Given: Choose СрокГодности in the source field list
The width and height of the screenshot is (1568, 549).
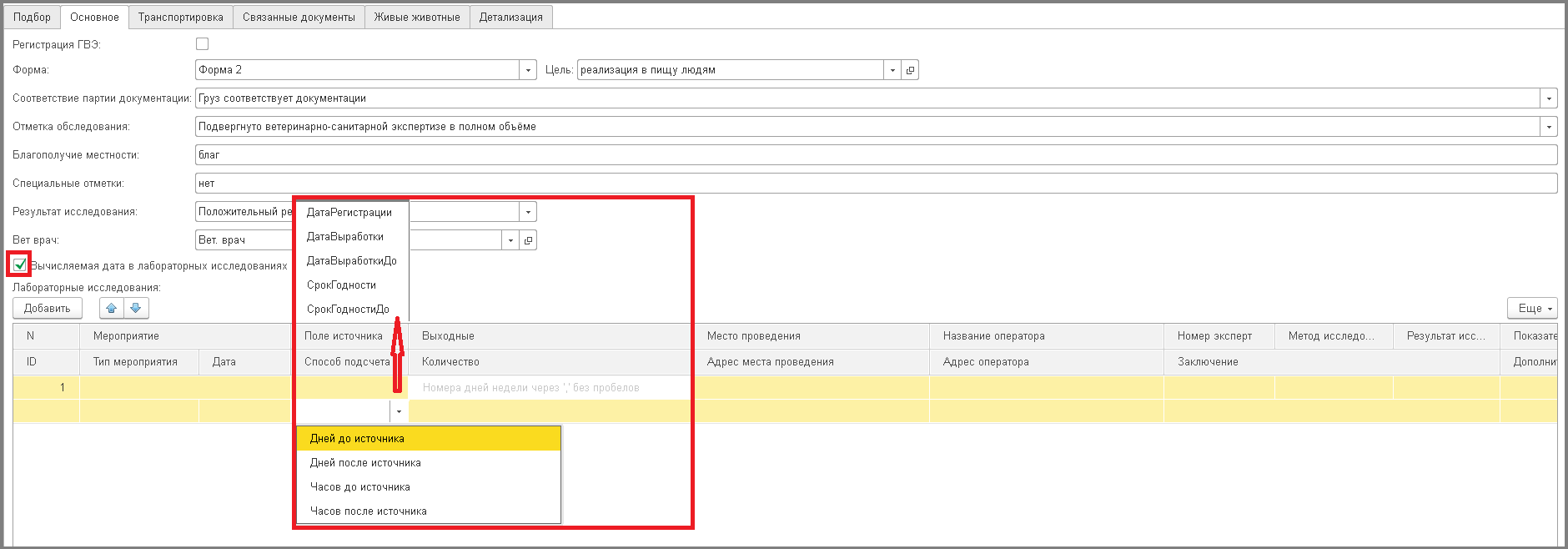Looking at the screenshot, I should (x=341, y=285).
